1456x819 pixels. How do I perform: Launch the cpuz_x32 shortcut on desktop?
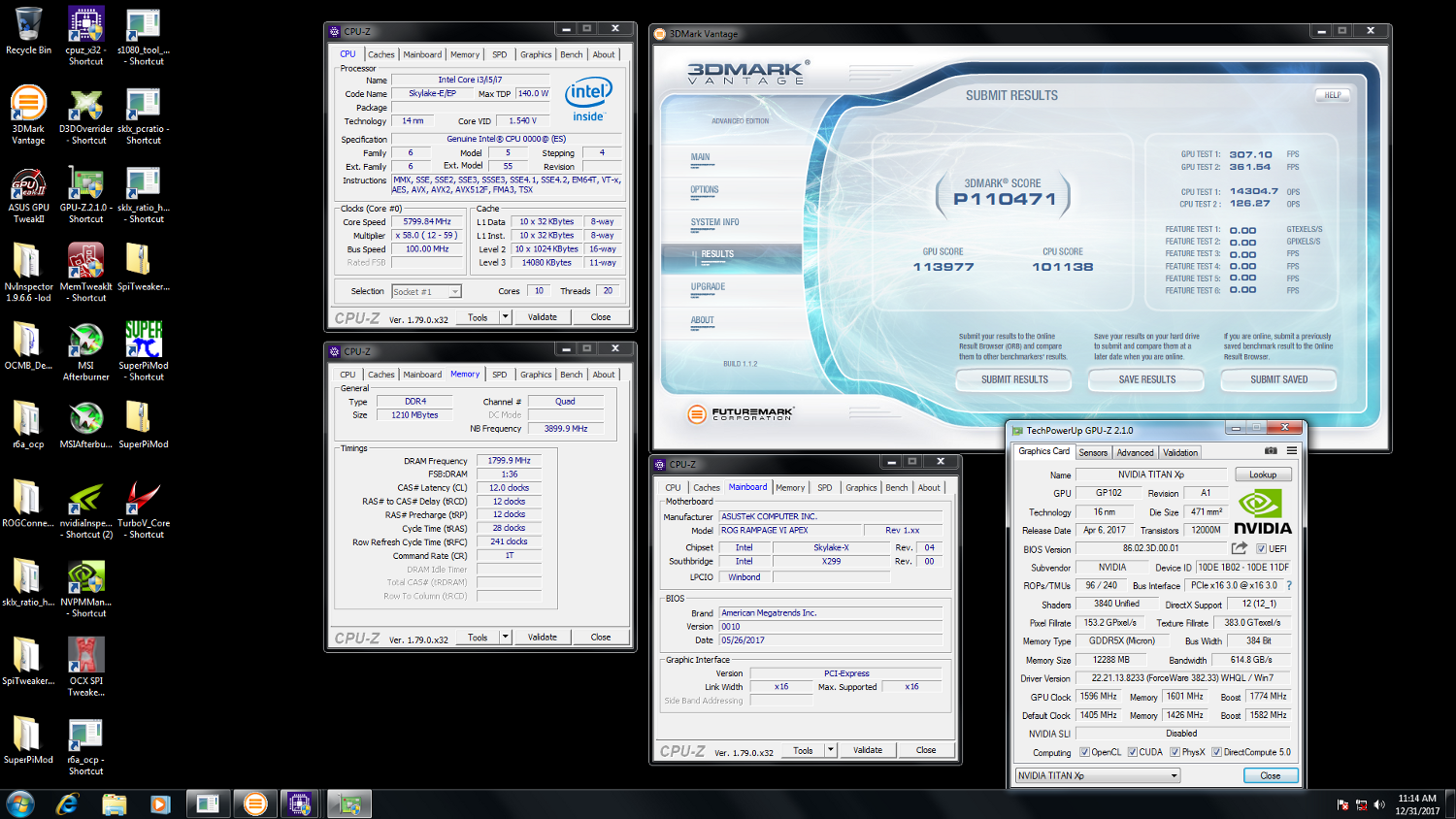click(x=85, y=36)
